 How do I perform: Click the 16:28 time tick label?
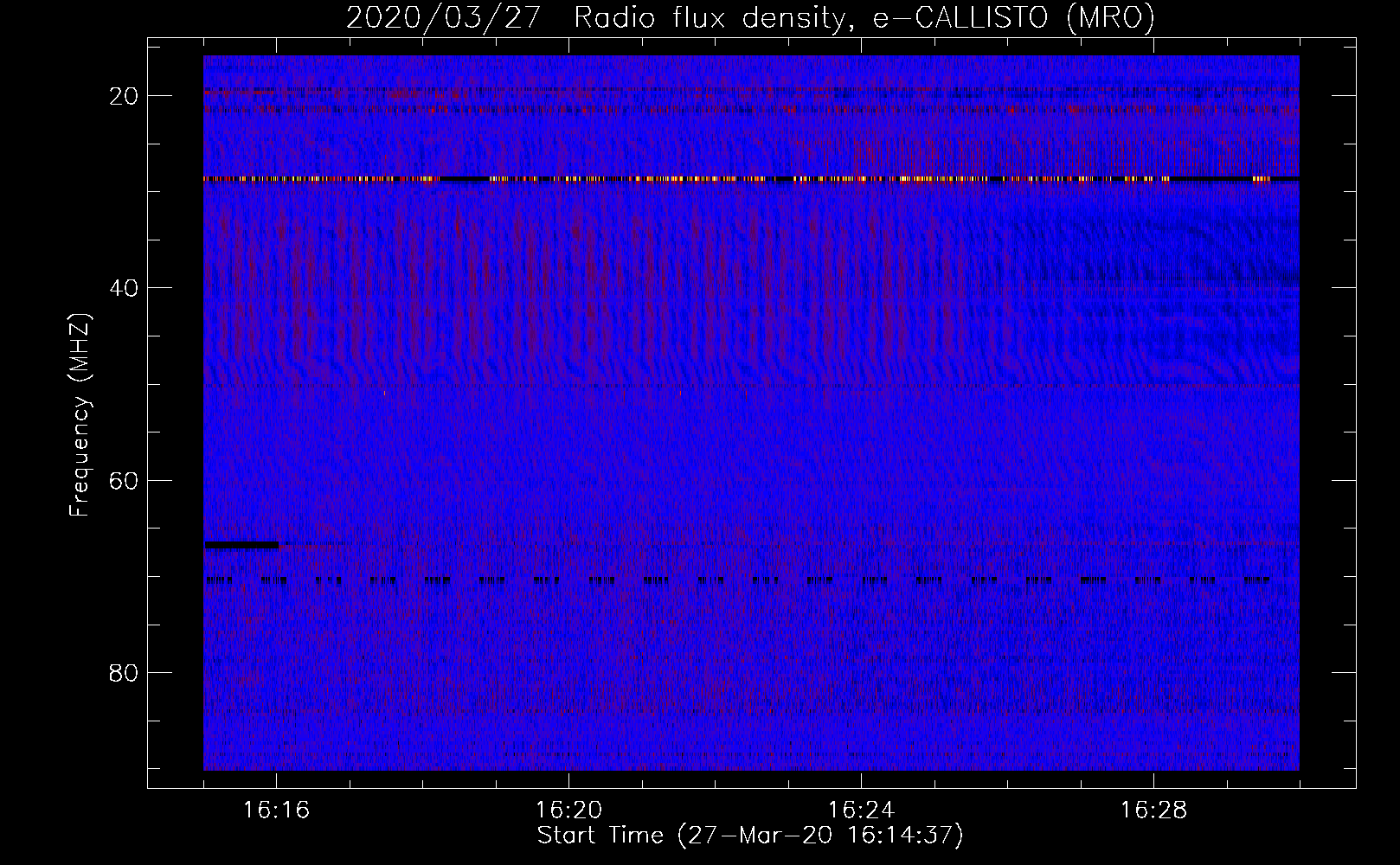pos(1153,810)
